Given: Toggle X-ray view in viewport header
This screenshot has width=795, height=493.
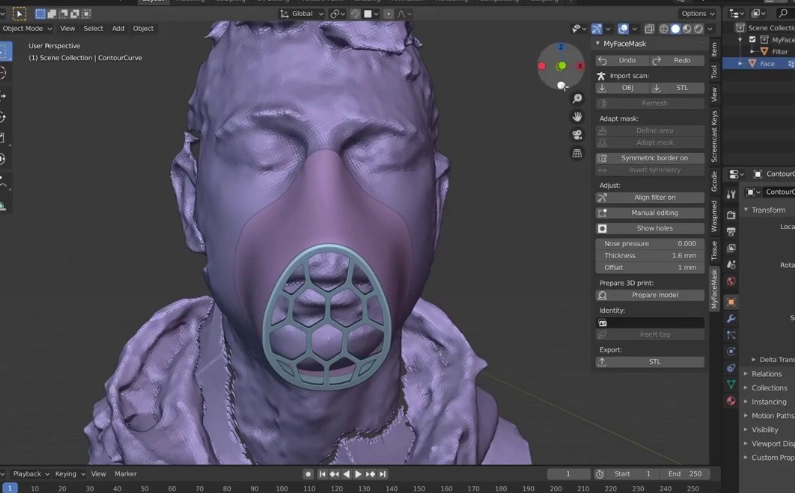Looking at the screenshot, I should (650, 29).
